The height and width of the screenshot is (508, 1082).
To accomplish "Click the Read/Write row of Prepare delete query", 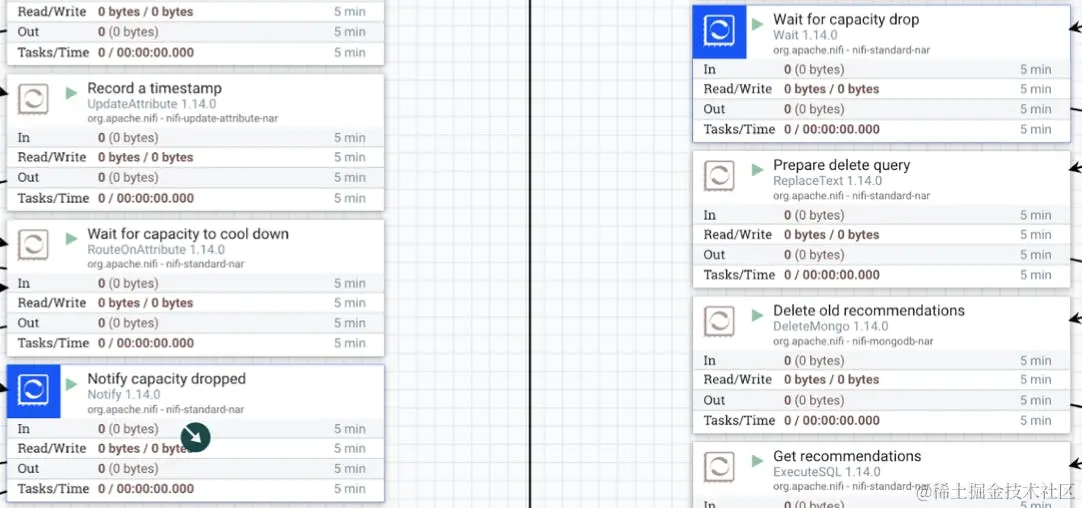I will click(x=881, y=235).
